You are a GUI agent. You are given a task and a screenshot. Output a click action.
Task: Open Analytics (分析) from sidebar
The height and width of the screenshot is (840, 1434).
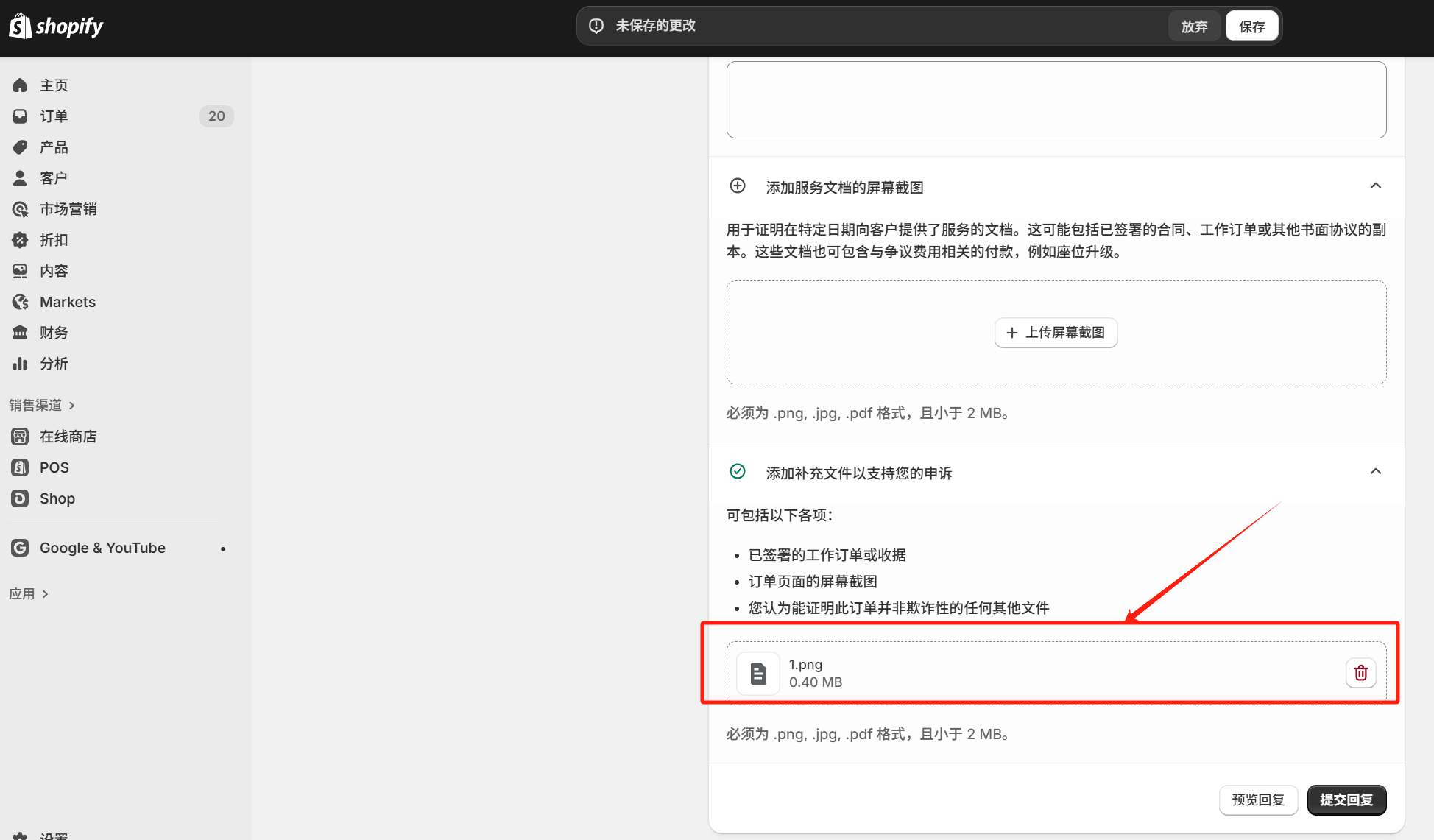point(54,364)
